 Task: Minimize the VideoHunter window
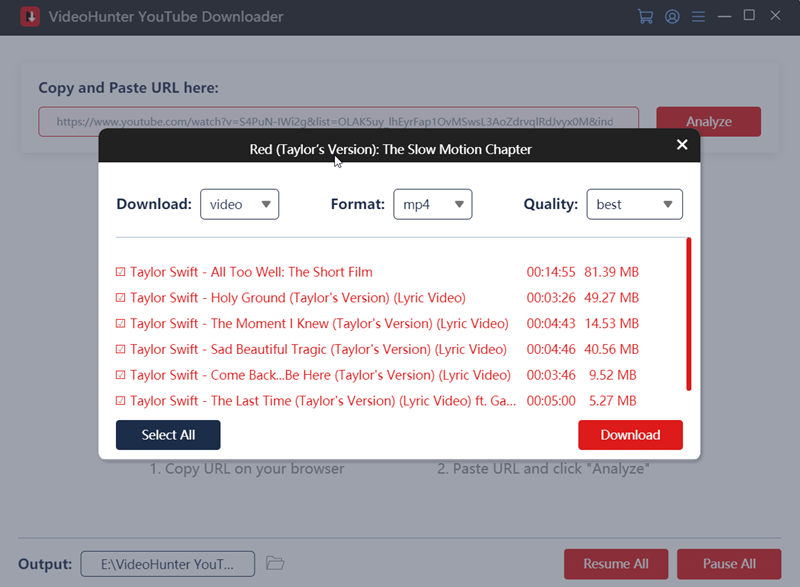tap(724, 17)
